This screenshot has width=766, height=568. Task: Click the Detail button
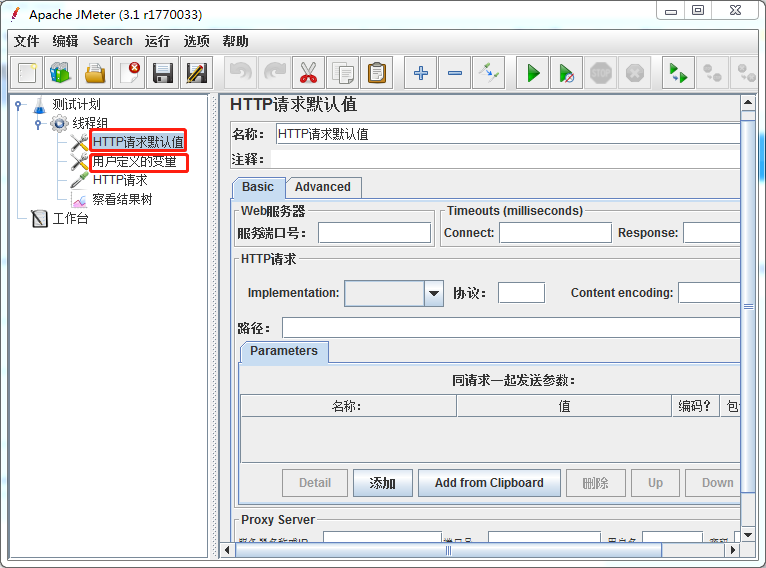tap(315, 484)
